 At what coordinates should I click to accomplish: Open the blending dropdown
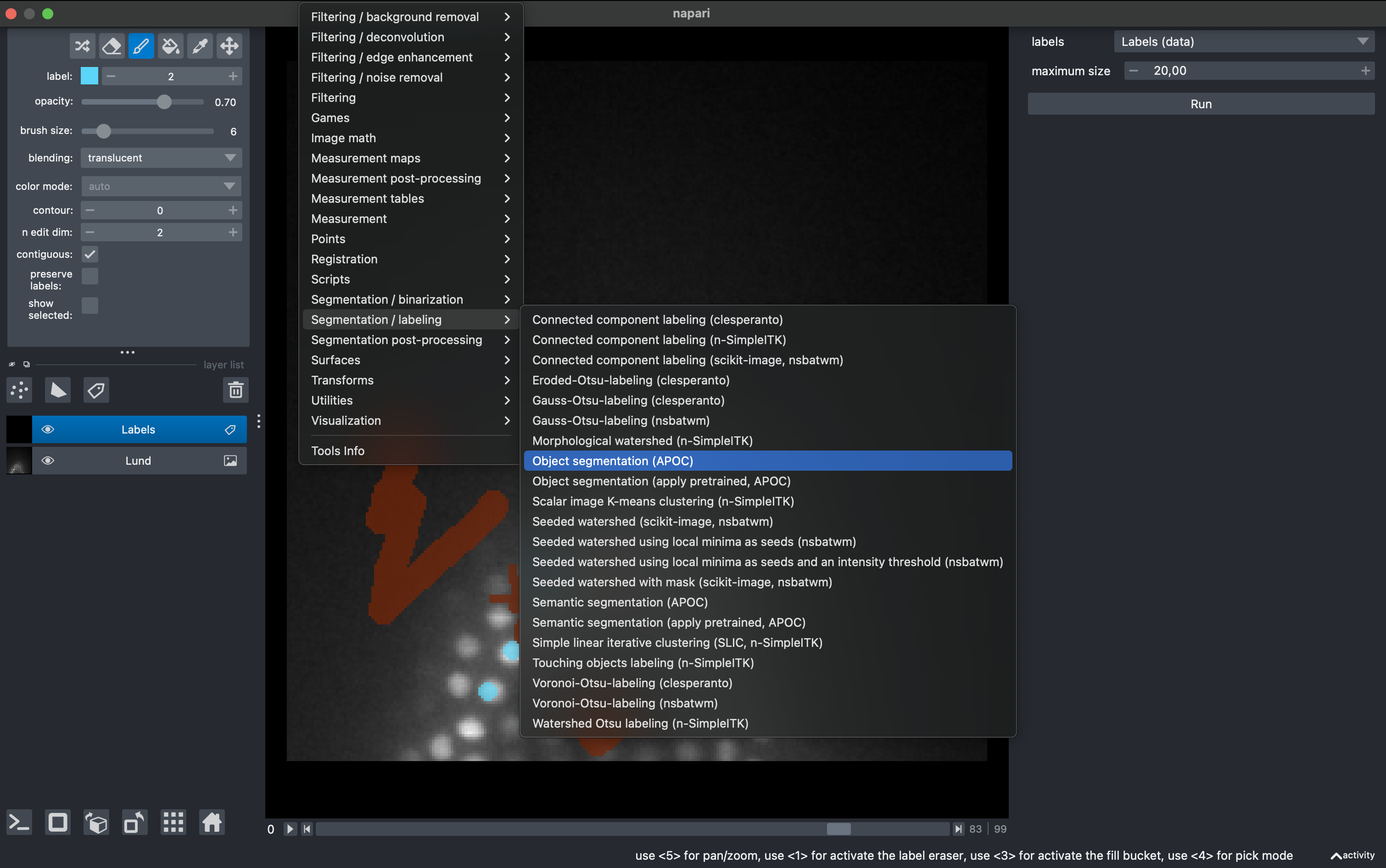point(161,157)
